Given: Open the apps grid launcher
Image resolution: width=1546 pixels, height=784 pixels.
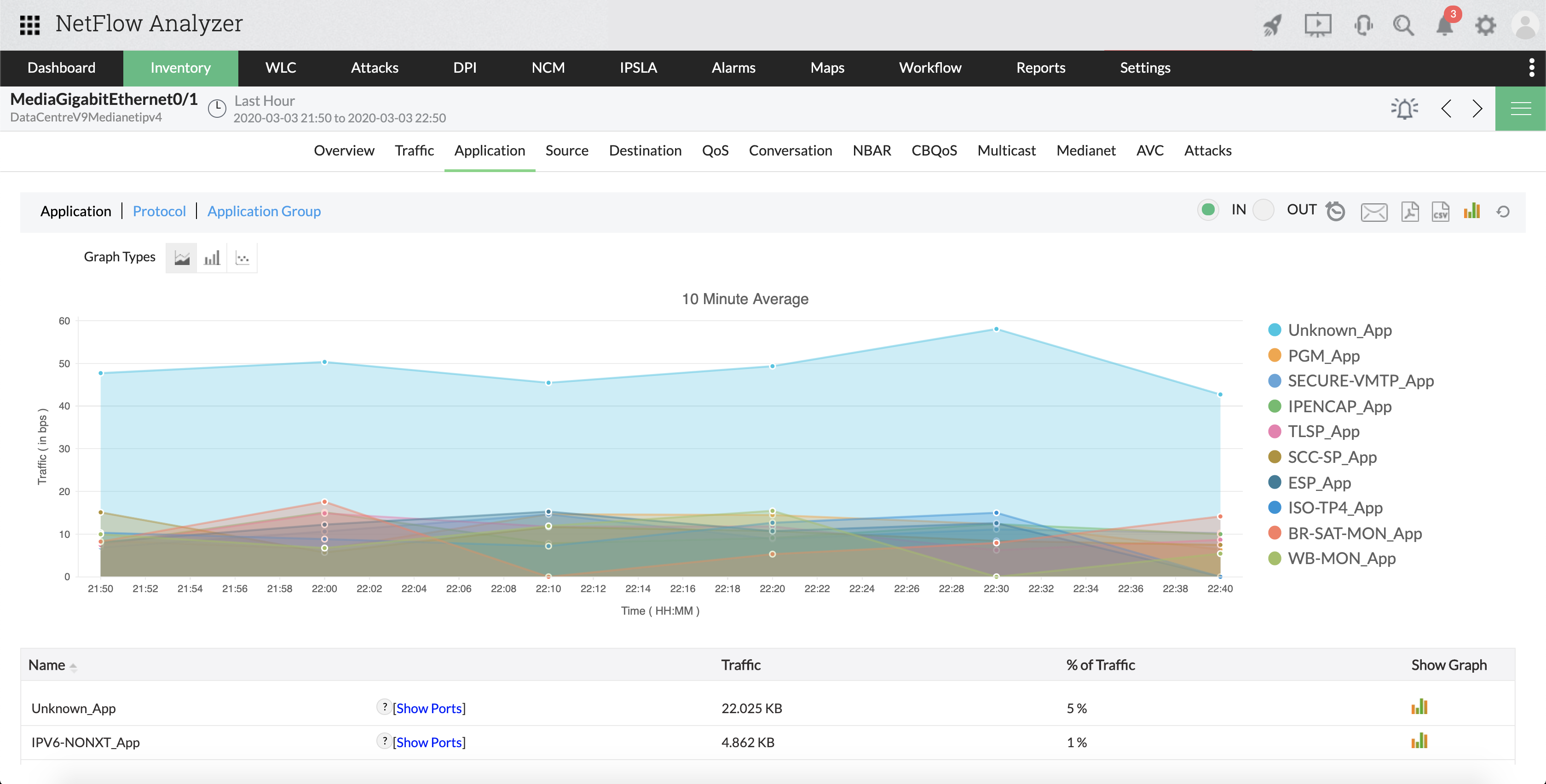Looking at the screenshot, I should coord(29,25).
